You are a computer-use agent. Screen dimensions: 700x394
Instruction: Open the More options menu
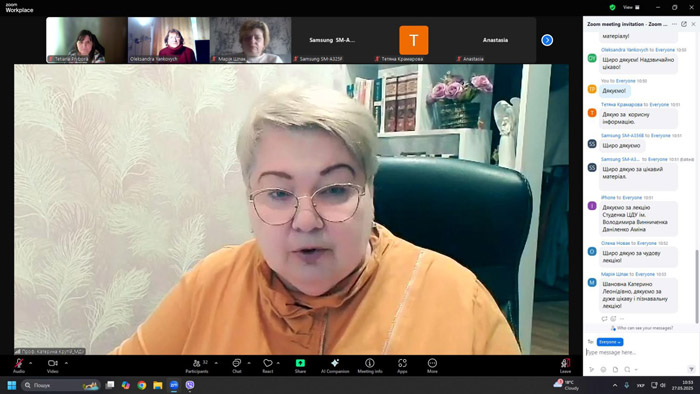432,365
